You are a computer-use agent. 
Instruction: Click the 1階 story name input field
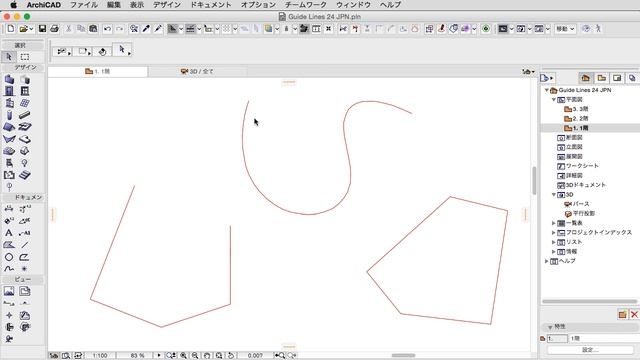coord(604,338)
